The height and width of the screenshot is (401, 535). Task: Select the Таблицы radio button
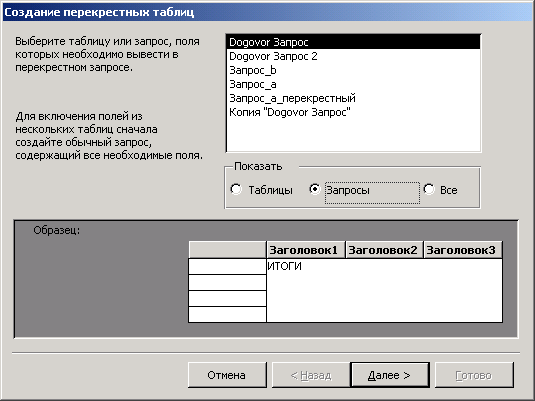tap(236, 189)
